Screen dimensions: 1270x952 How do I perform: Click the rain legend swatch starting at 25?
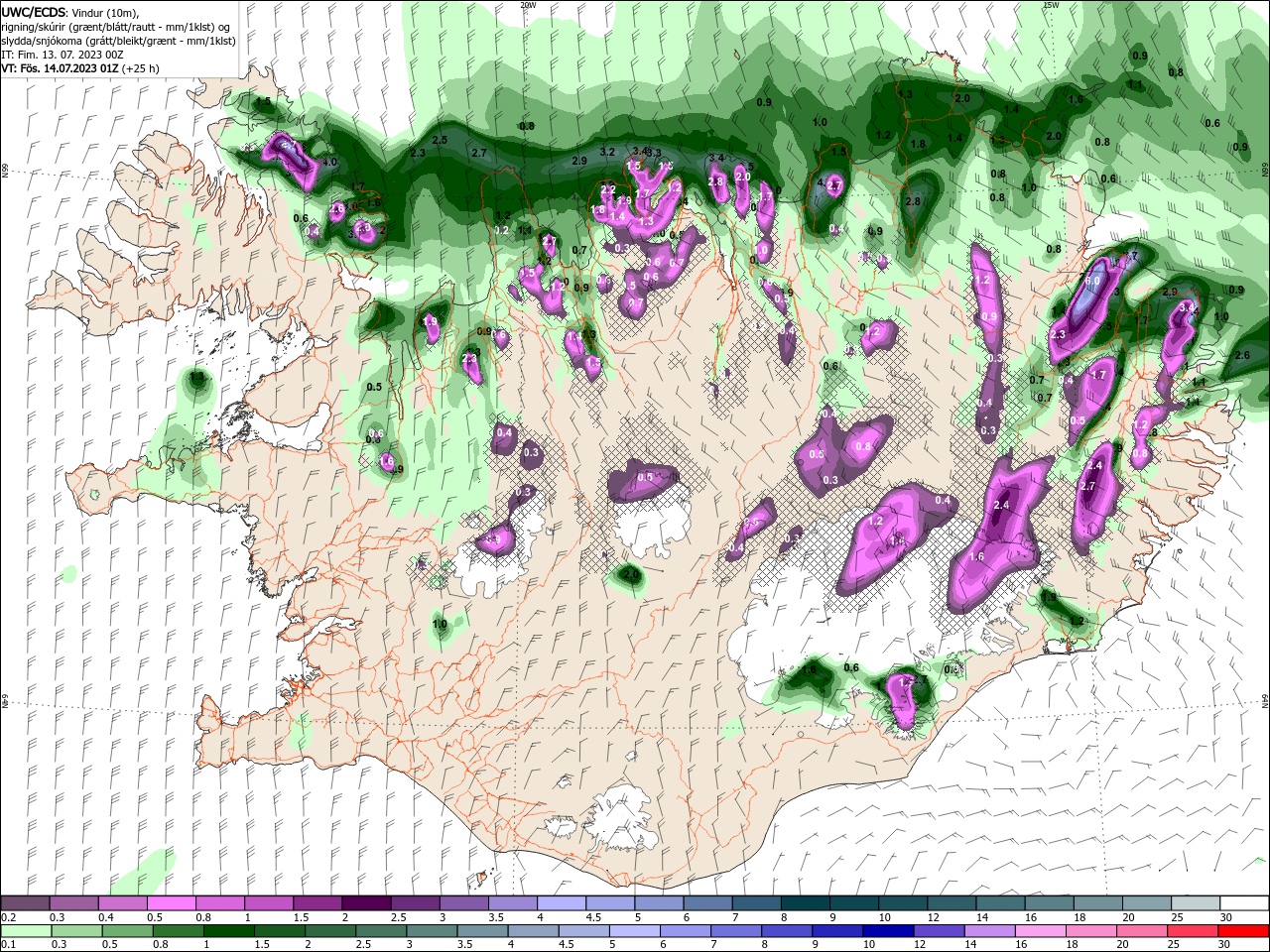pyautogui.click(x=1193, y=931)
